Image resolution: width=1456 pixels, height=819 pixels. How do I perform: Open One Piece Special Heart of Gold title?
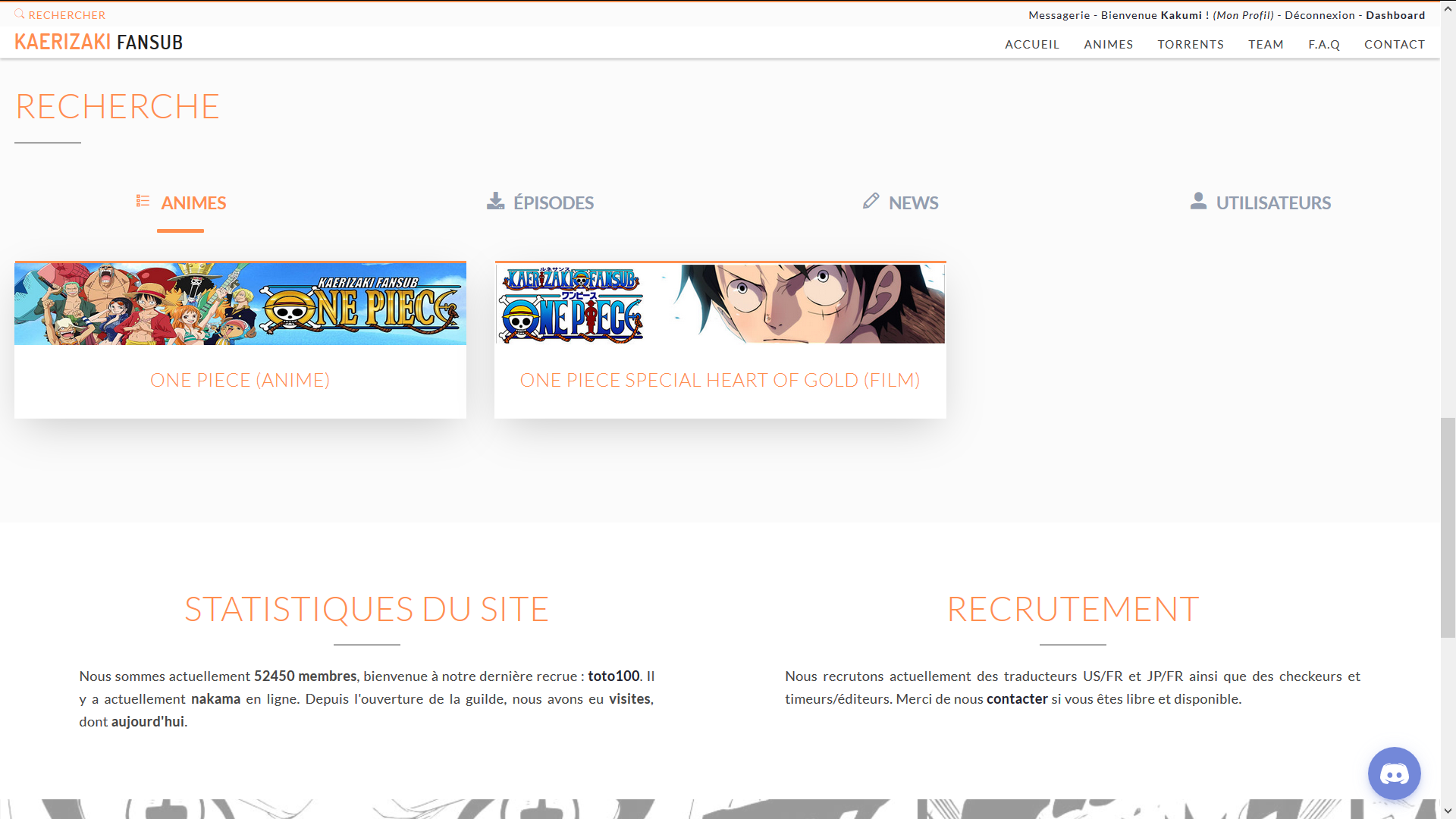pyautogui.click(x=720, y=380)
